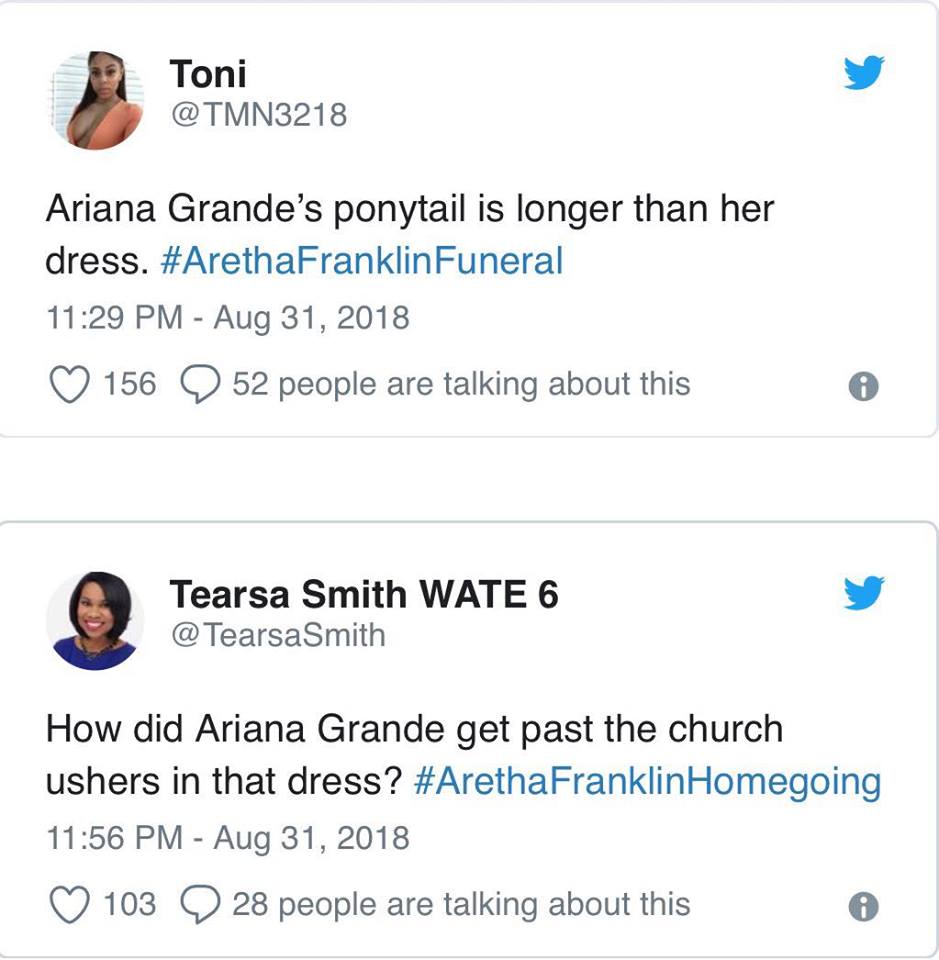Open the #ArethaFranklinHomegoing hashtag
939x960 pixels.
click(647, 782)
